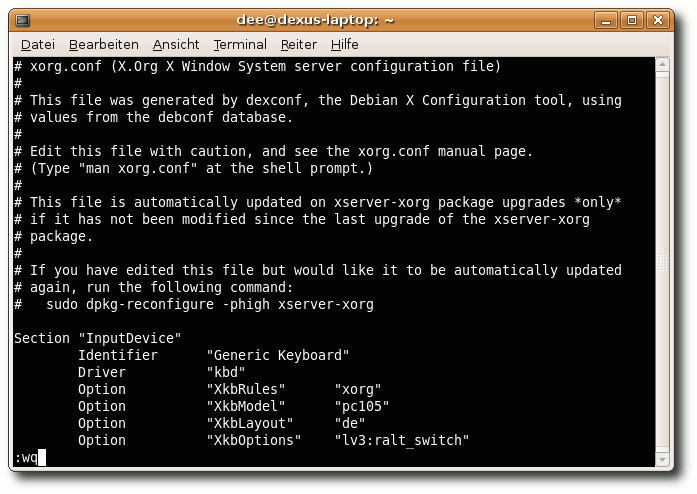Image resolution: width=697 pixels, height=494 pixels.
Task: Click the "Generic Keyboard" identifier value
Action: pos(278,355)
